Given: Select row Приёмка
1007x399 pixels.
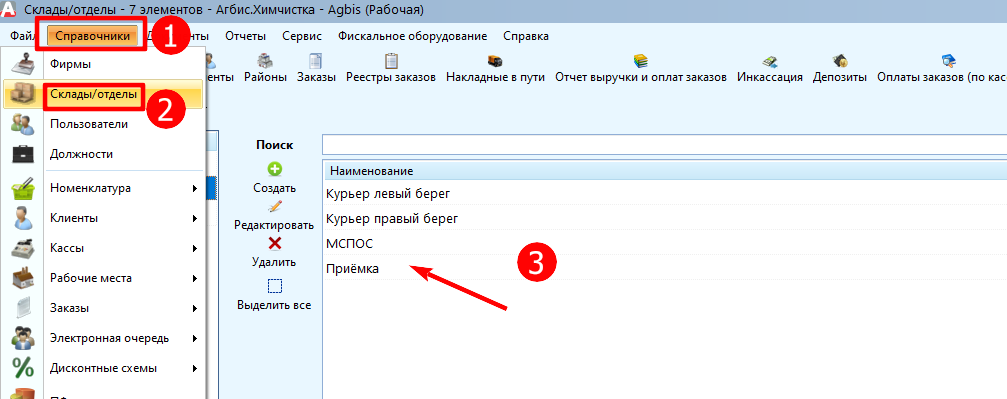Looking at the screenshot, I should (665, 269).
